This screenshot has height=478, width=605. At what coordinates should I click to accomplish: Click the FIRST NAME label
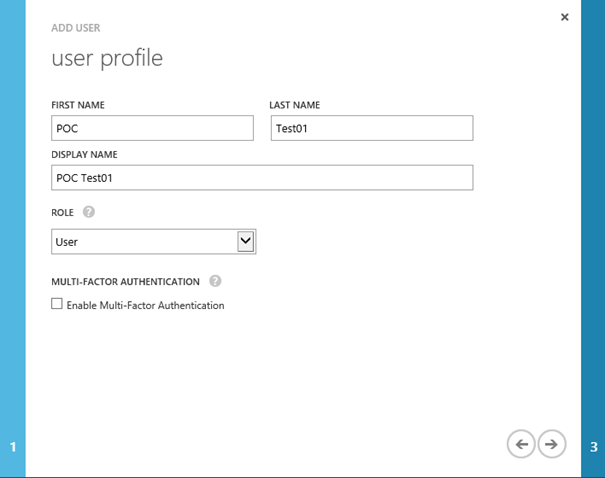[78, 105]
